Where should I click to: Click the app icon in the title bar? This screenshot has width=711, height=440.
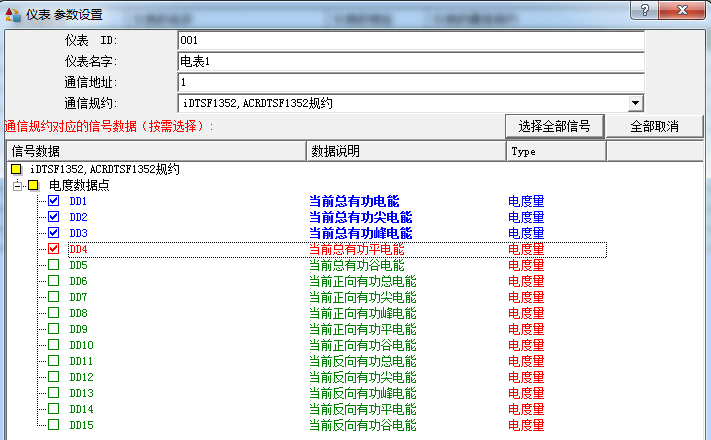[13, 15]
